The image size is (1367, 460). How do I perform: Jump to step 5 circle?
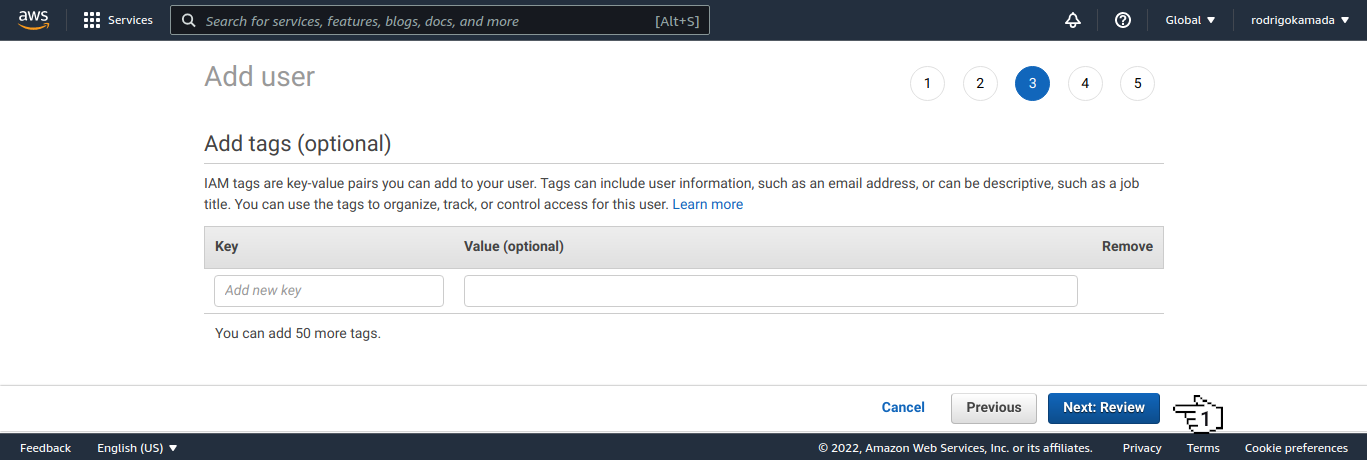1137,84
